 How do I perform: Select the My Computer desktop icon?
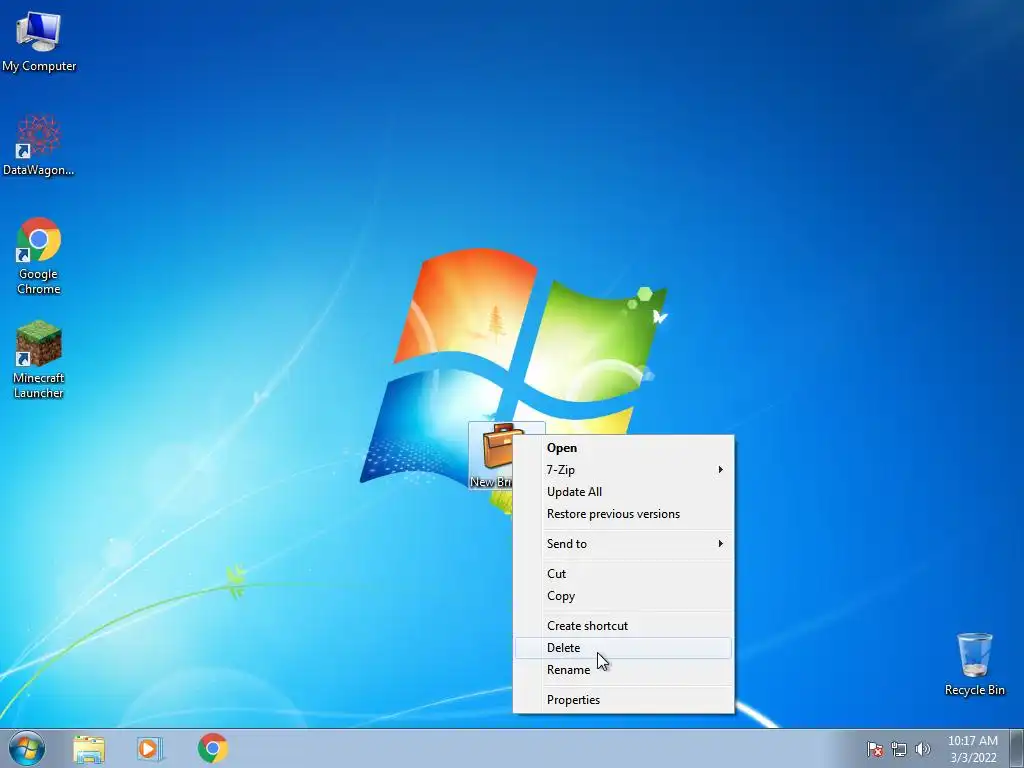39,42
